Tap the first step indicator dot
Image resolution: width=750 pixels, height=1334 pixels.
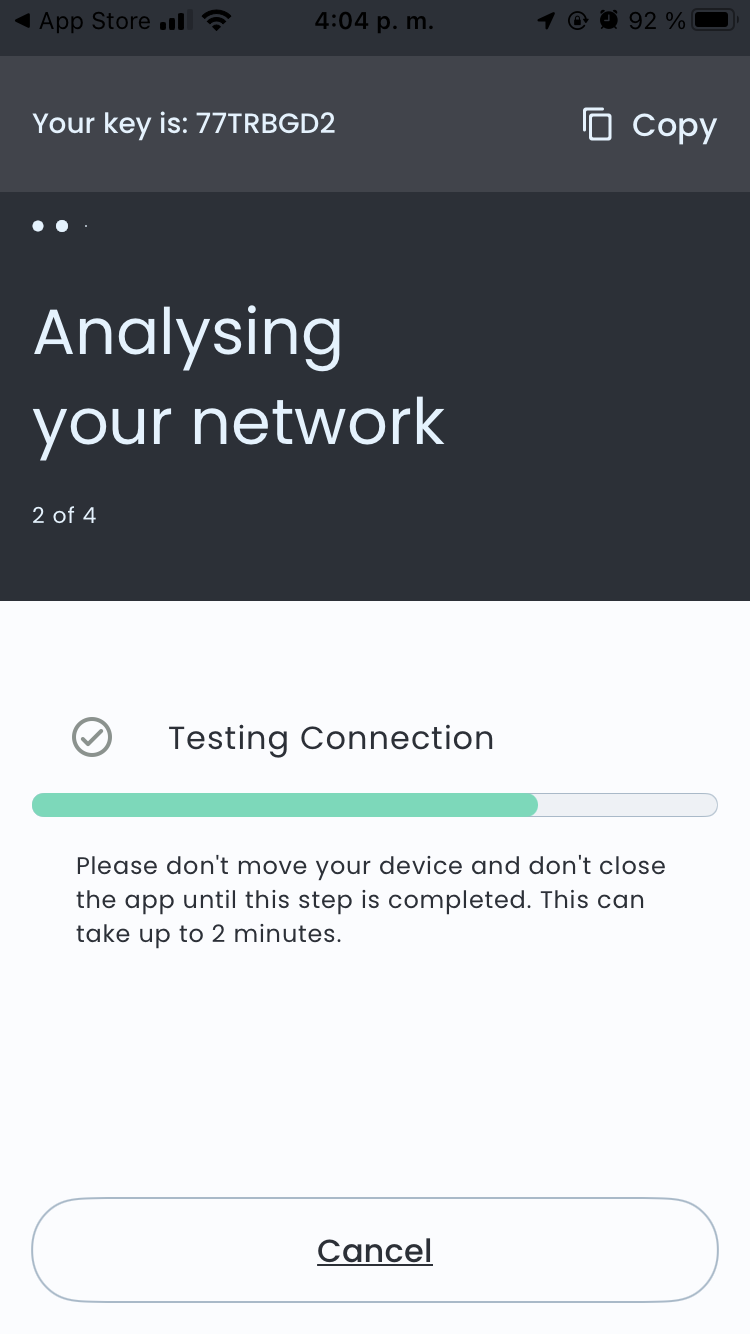coord(38,226)
